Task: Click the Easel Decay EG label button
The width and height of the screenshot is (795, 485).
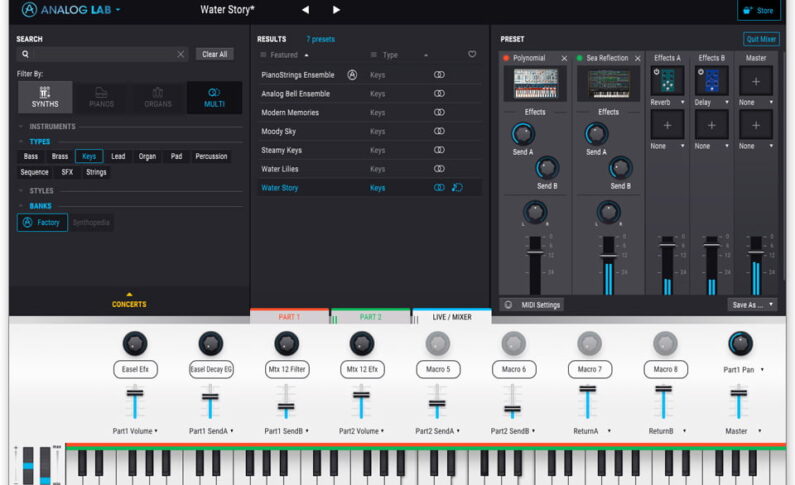Action: [x=211, y=369]
